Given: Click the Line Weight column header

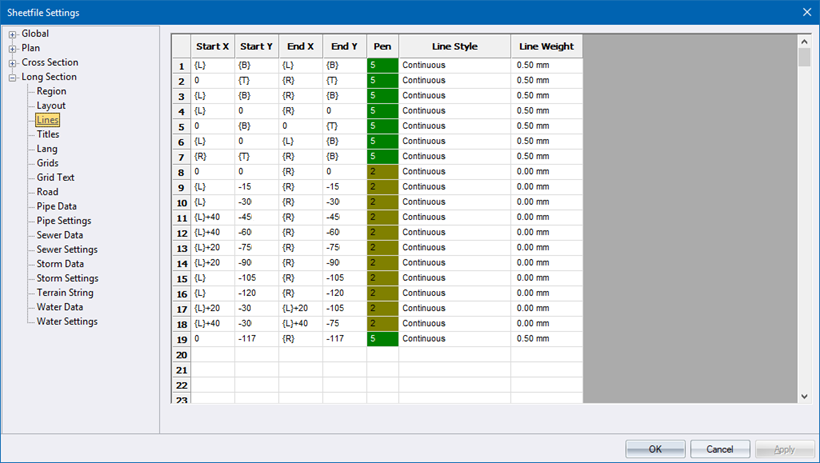Looking at the screenshot, I should tap(546, 46).
